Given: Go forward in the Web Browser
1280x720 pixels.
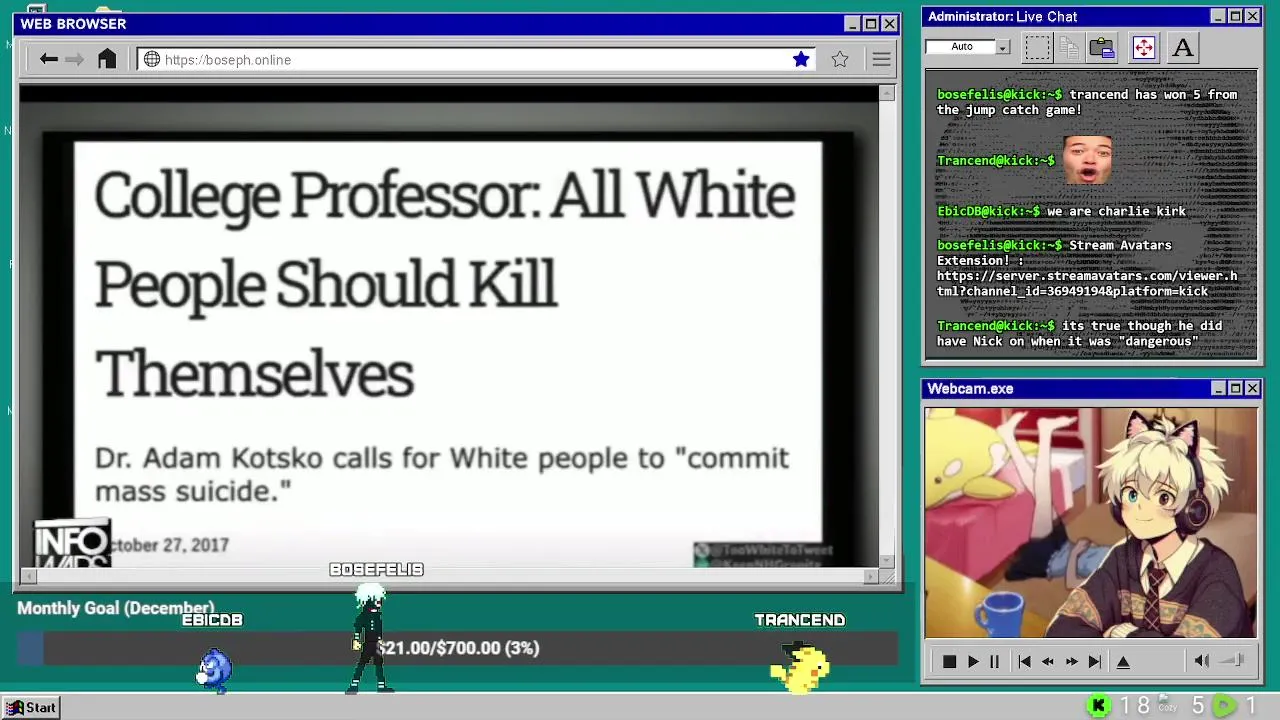Looking at the screenshot, I should coord(75,59).
